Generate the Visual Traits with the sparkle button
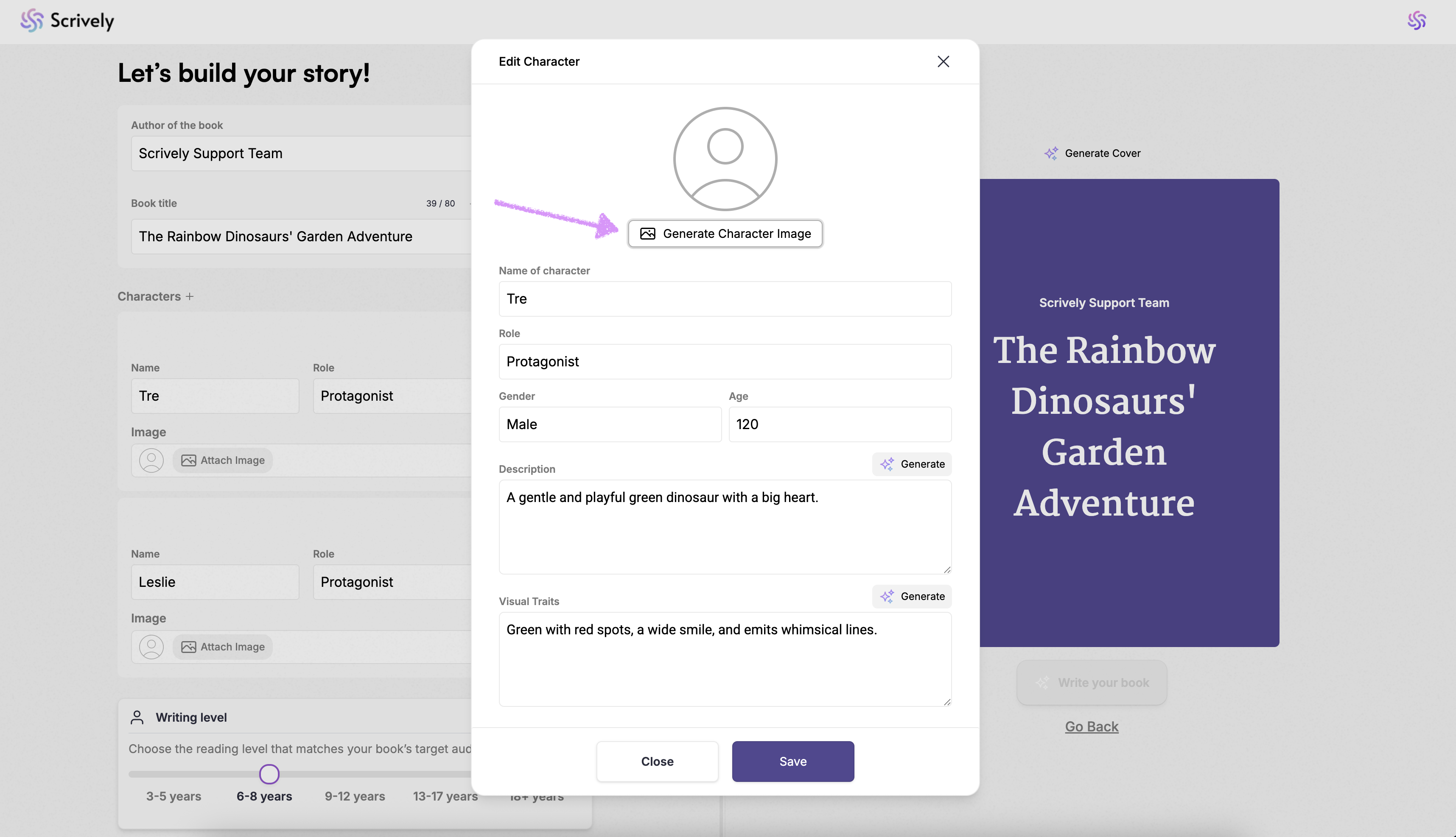 (x=912, y=596)
